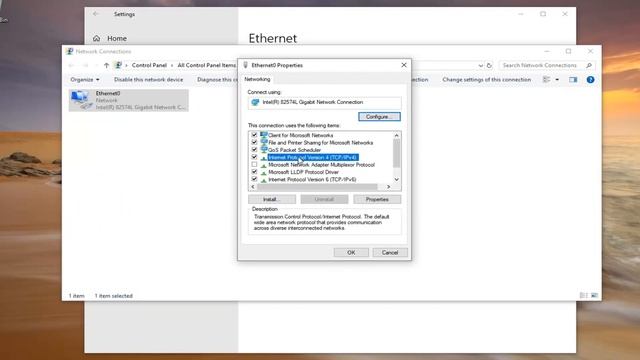Image resolution: width=640 pixels, height=360 pixels.
Task: Click the Configure button
Action: point(379,117)
